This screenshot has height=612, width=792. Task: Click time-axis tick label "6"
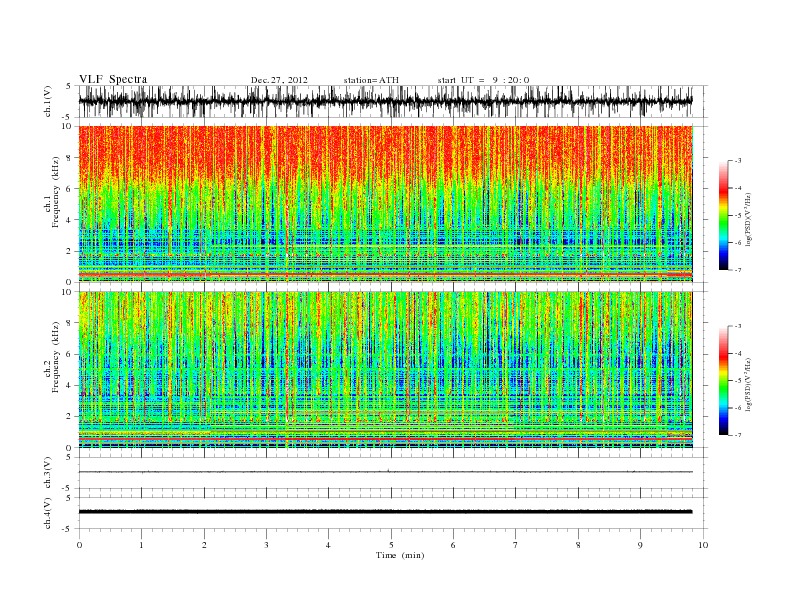tap(453, 545)
